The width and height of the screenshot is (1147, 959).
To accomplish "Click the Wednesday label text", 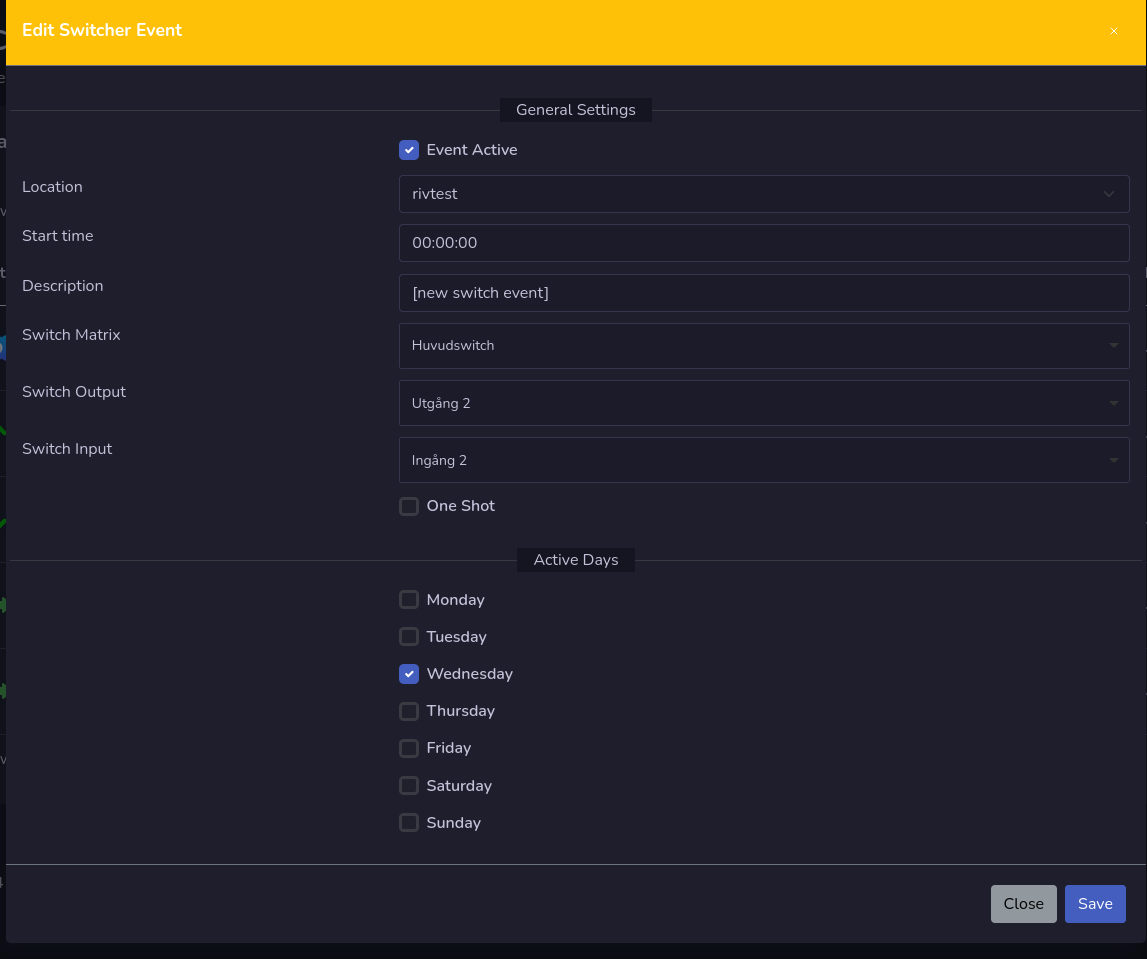I will click(x=470, y=674).
